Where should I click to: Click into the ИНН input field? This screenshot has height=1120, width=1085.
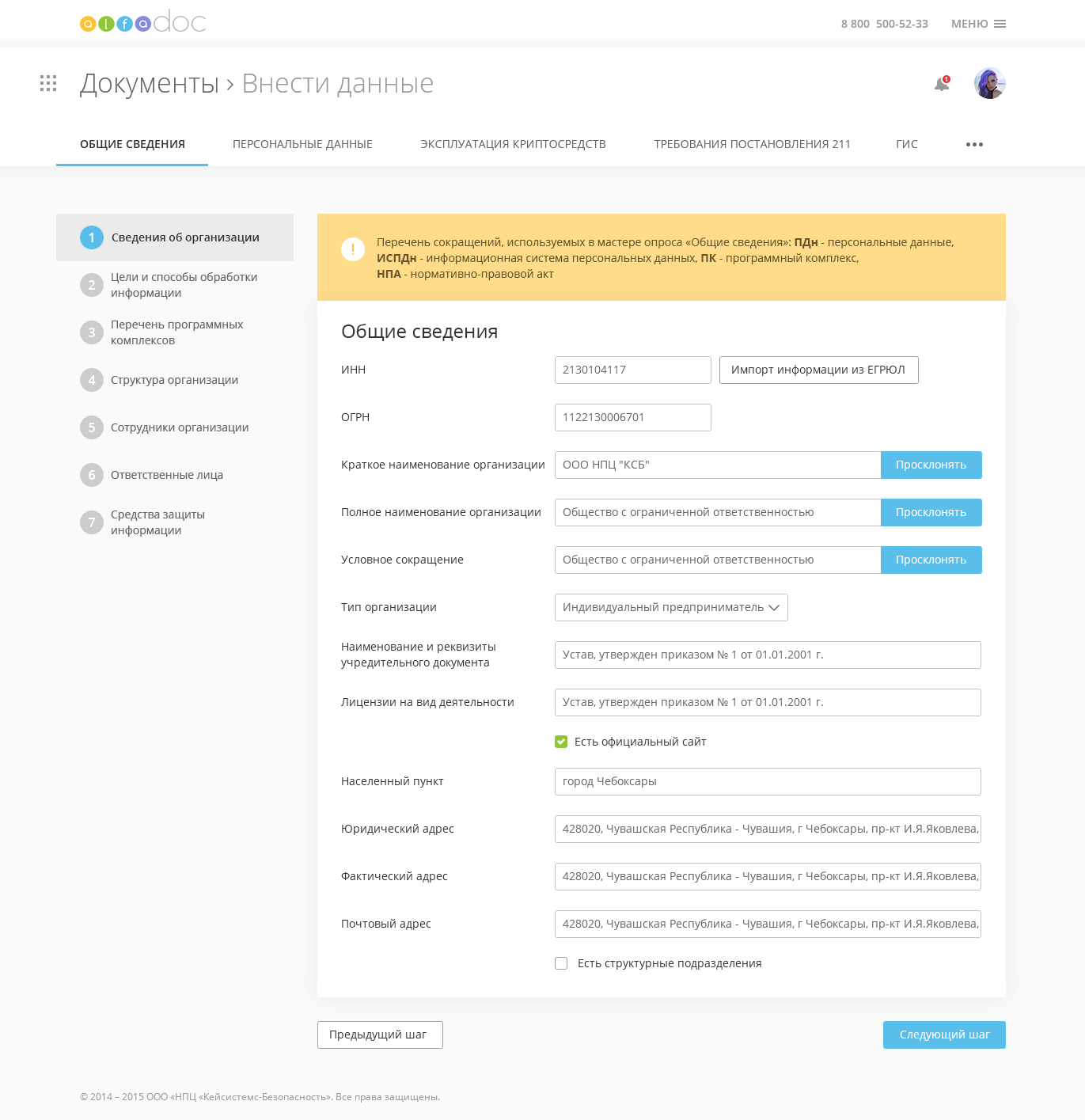click(632, 370)
